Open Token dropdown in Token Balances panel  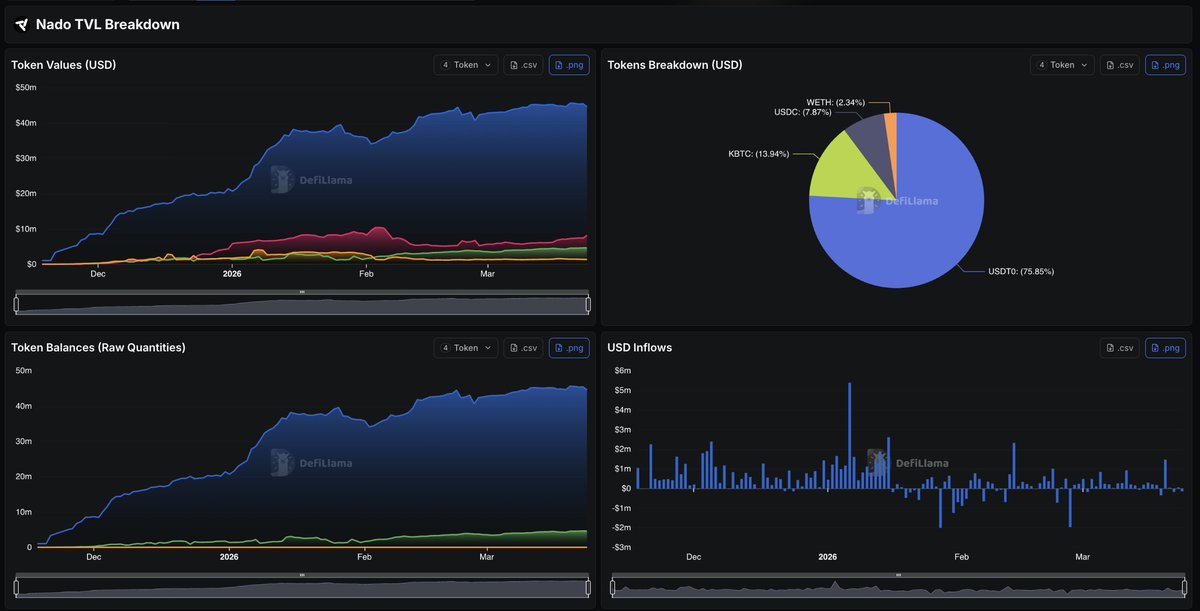click(466, 348)
